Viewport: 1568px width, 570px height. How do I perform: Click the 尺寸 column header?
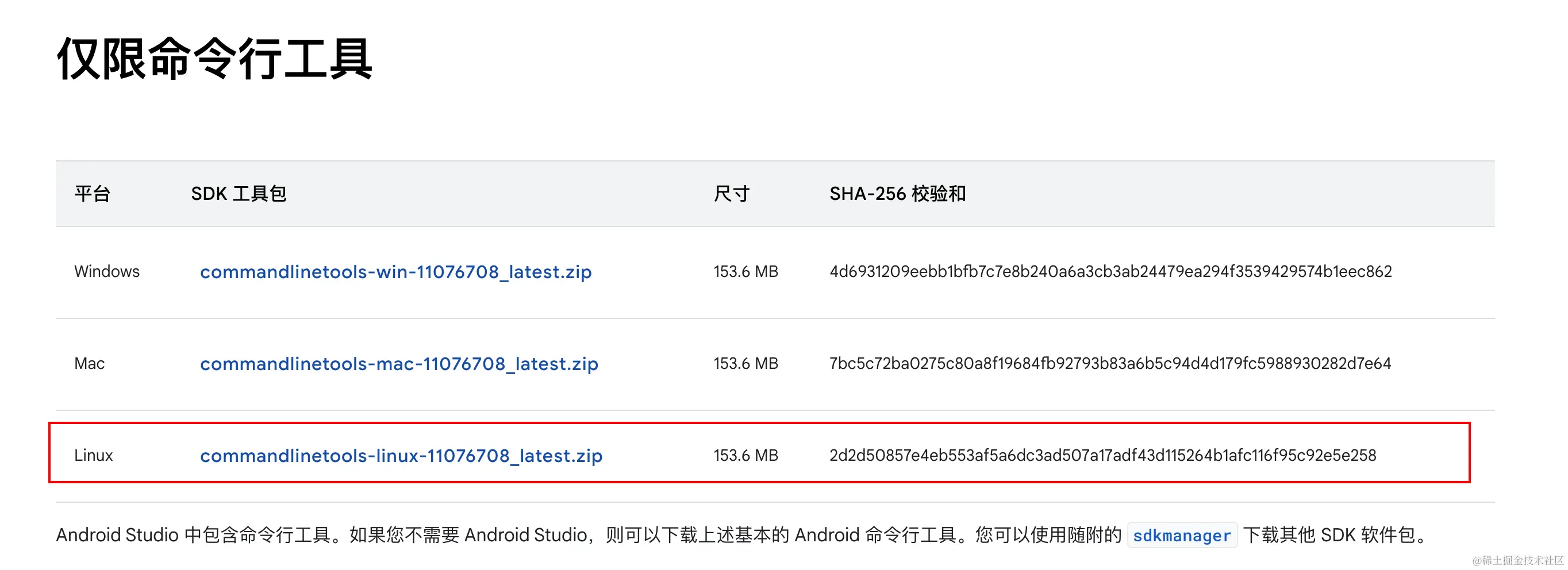tap(732, 194)
